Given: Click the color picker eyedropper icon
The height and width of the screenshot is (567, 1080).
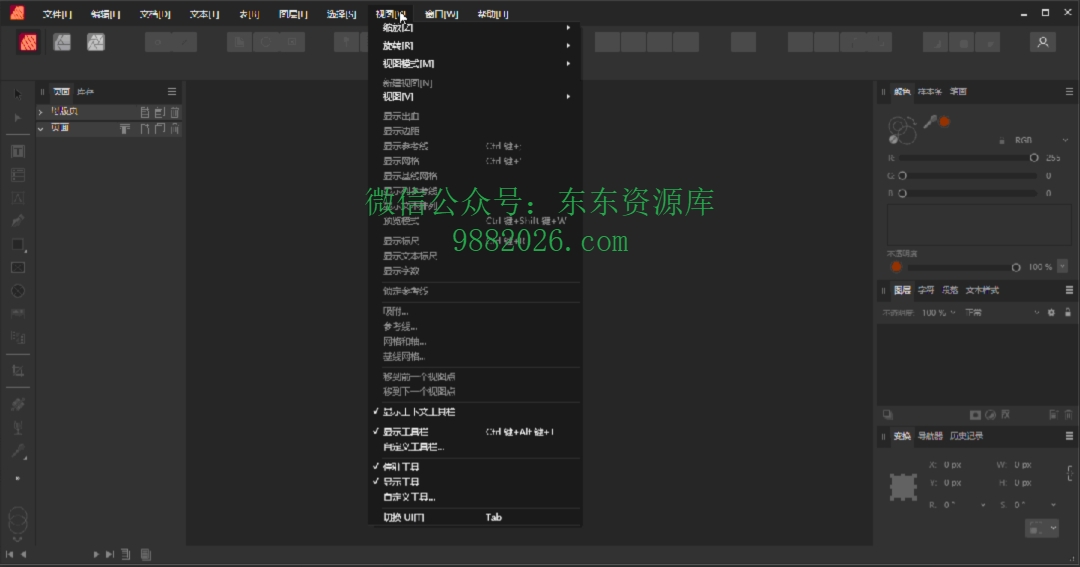Looking at the screenshot, I should tap(930, 121).
